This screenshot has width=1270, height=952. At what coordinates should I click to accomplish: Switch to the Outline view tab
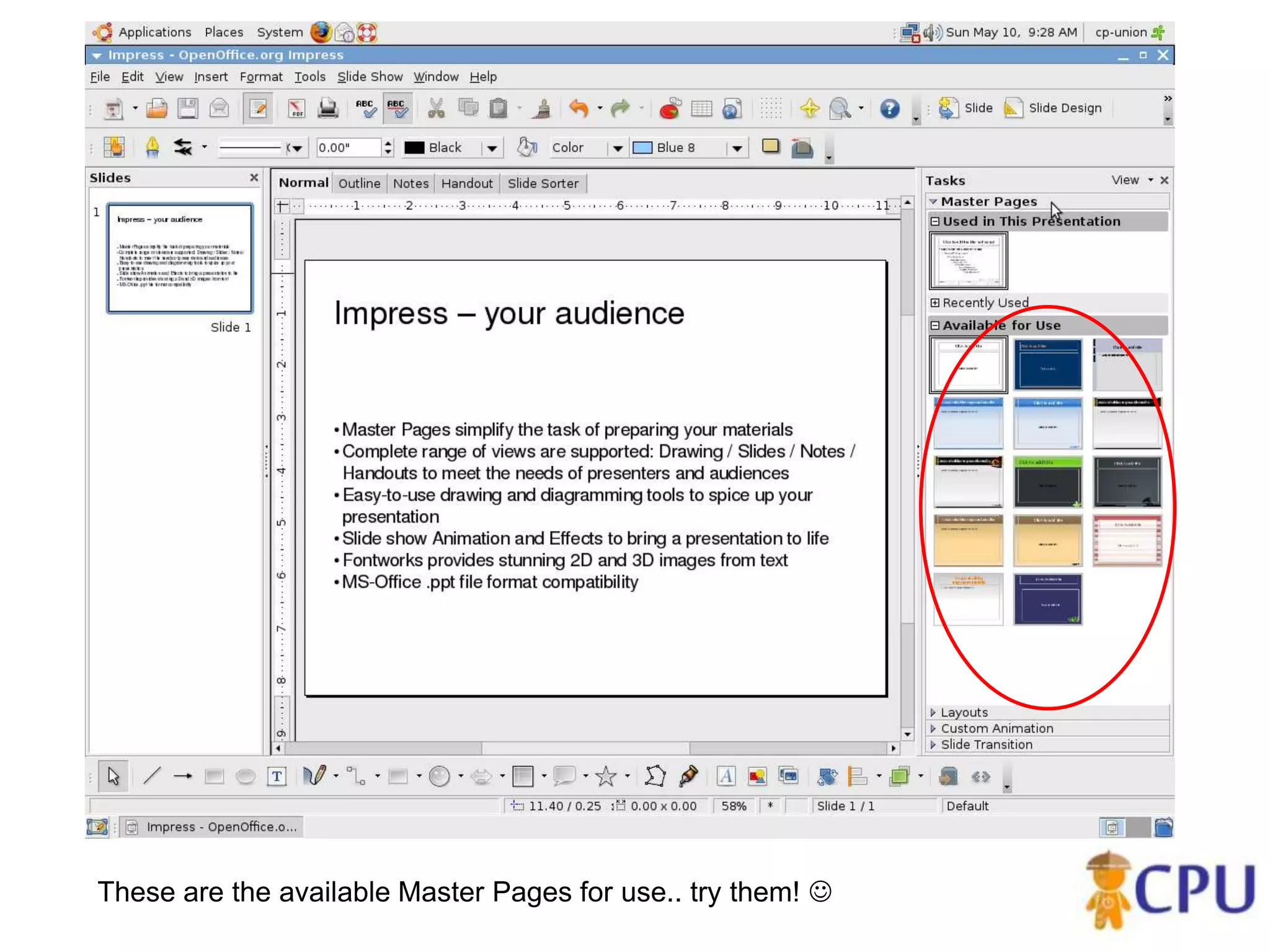coord(360,183)
